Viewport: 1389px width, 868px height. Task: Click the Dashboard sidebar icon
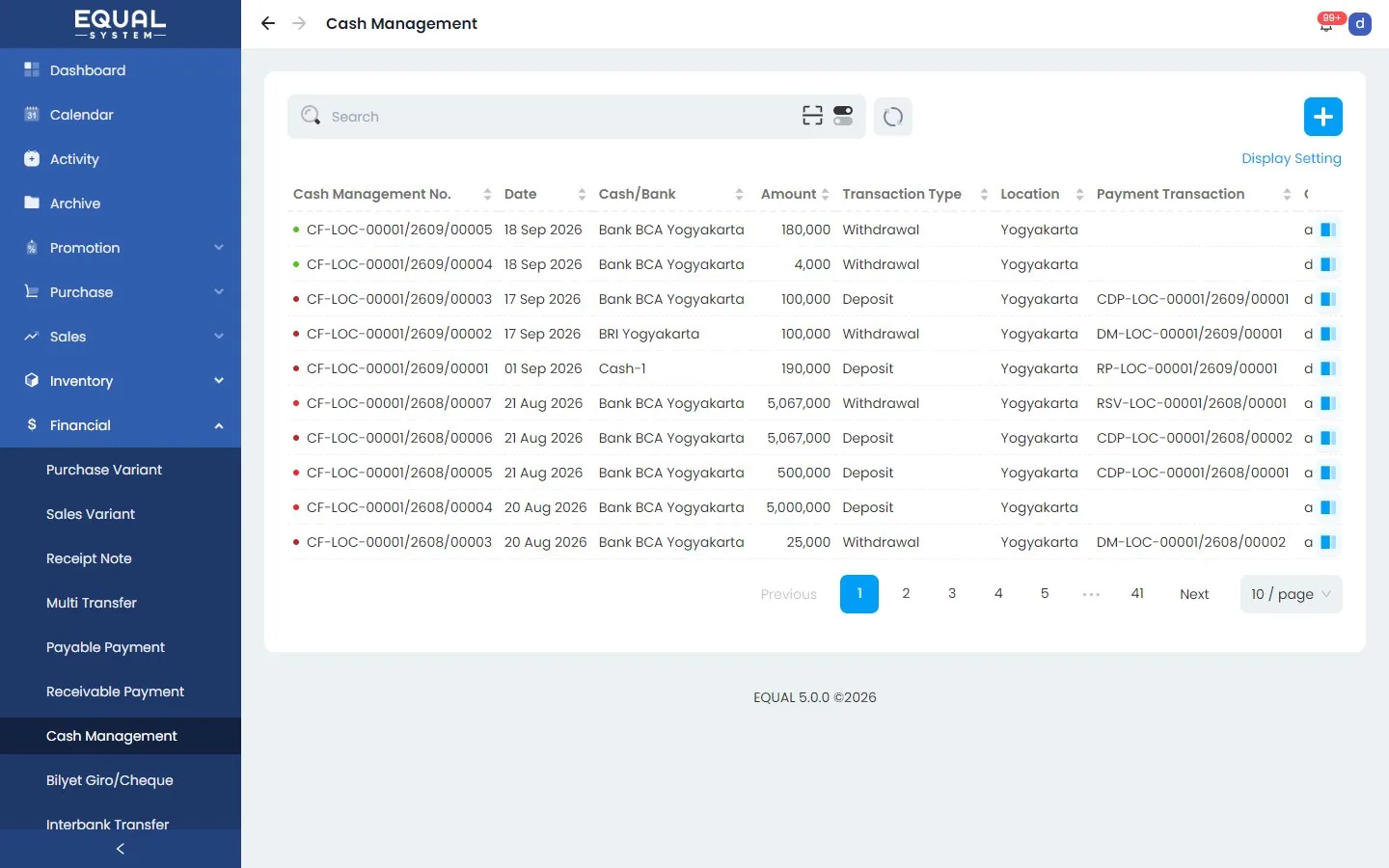[x=32, y=69]
